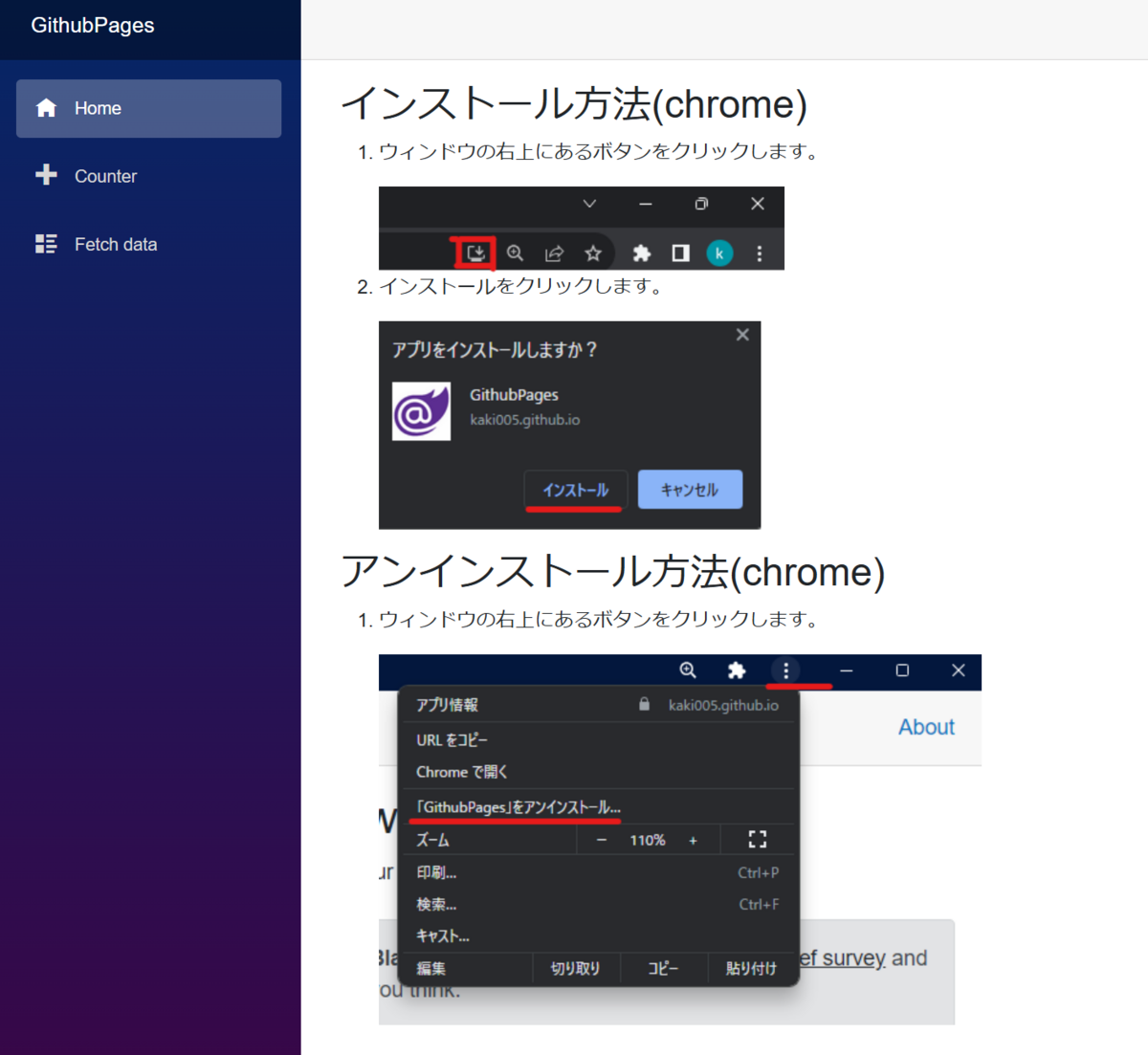Screen dimensions: 1148x1055
Task: Click puzzle extensions icon in uninstall screenshot
Action: click(x=737, y=670)
